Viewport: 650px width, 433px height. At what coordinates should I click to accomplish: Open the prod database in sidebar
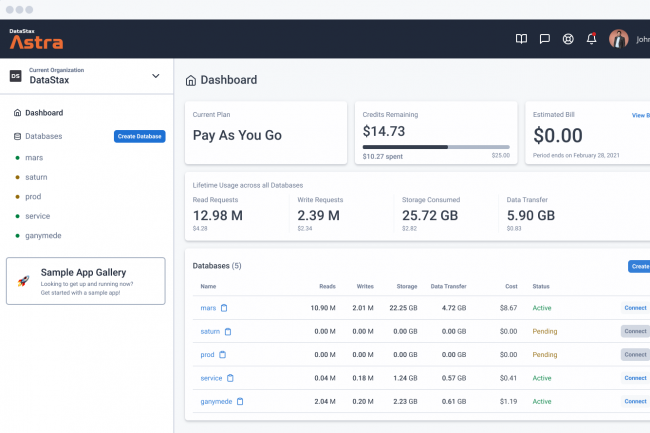(x=33, y=196)
